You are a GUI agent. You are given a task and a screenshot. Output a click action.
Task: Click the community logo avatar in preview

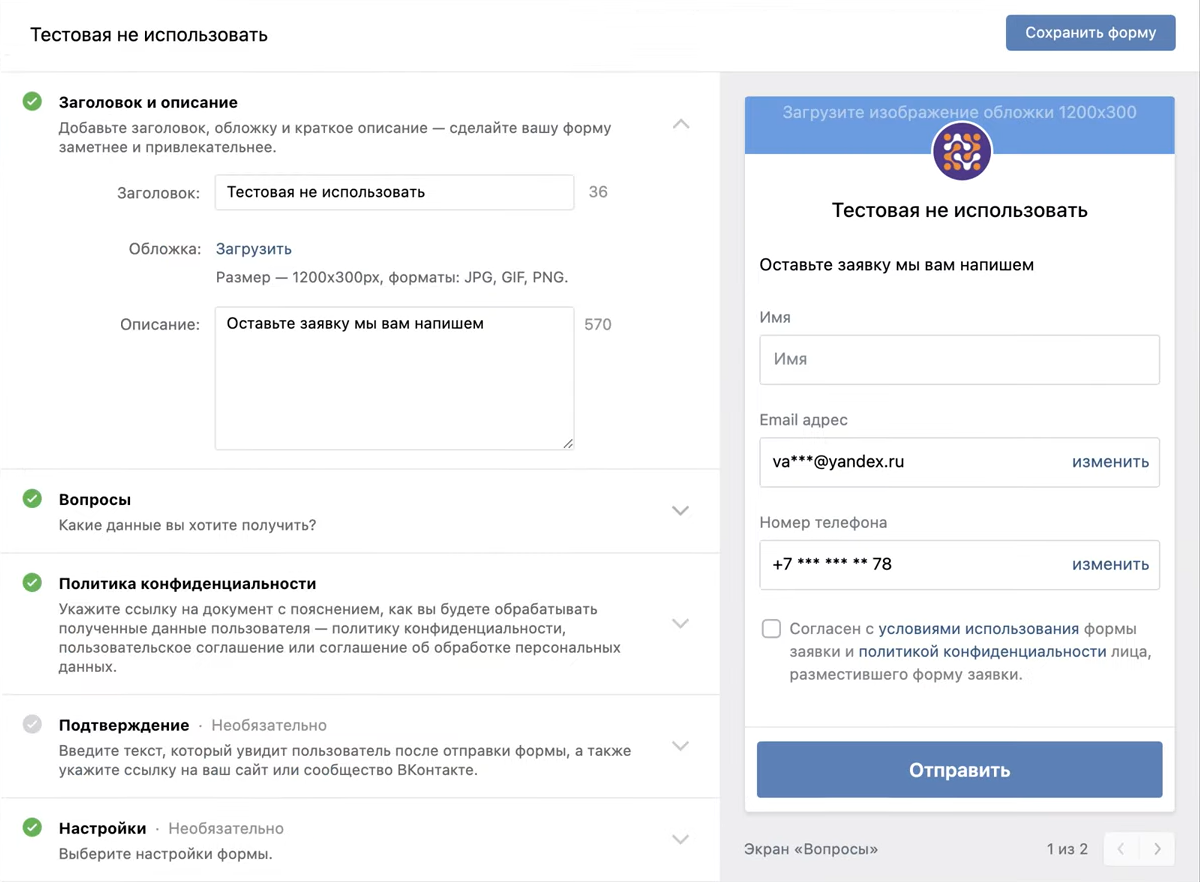(961, 152)
